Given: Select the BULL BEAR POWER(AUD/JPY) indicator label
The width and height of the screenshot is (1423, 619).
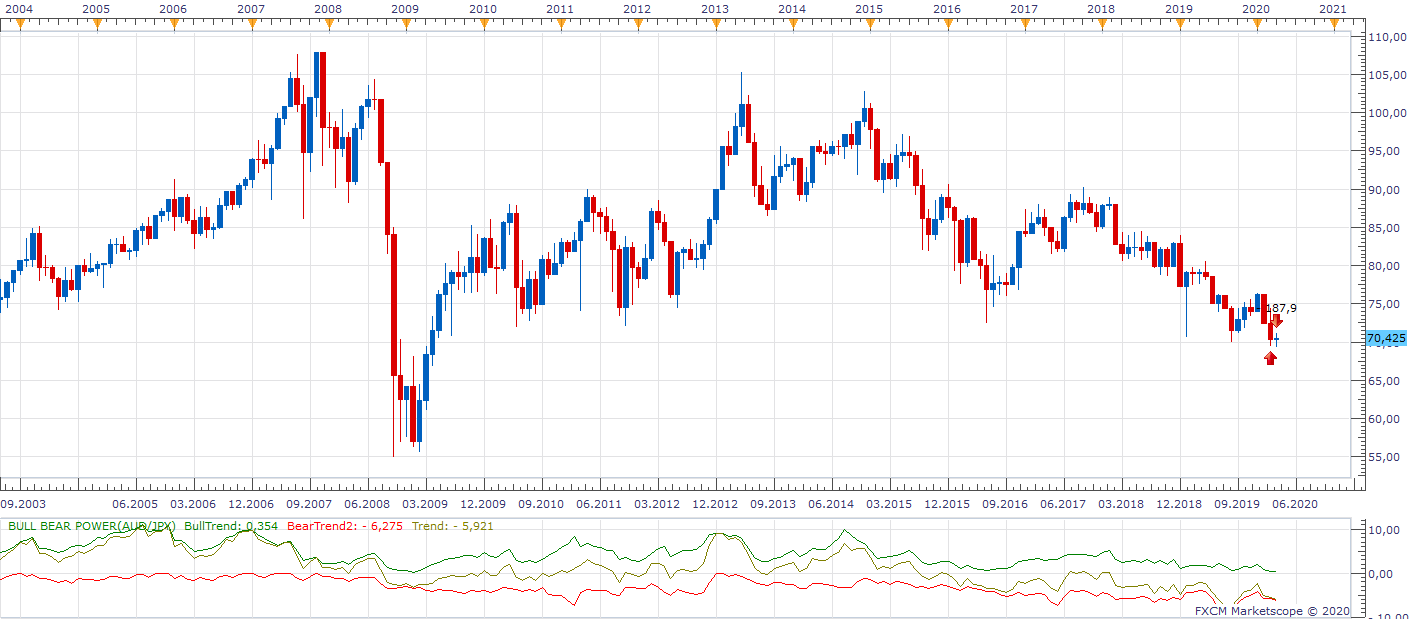Looking at the screenshot, I should point(93,525).
